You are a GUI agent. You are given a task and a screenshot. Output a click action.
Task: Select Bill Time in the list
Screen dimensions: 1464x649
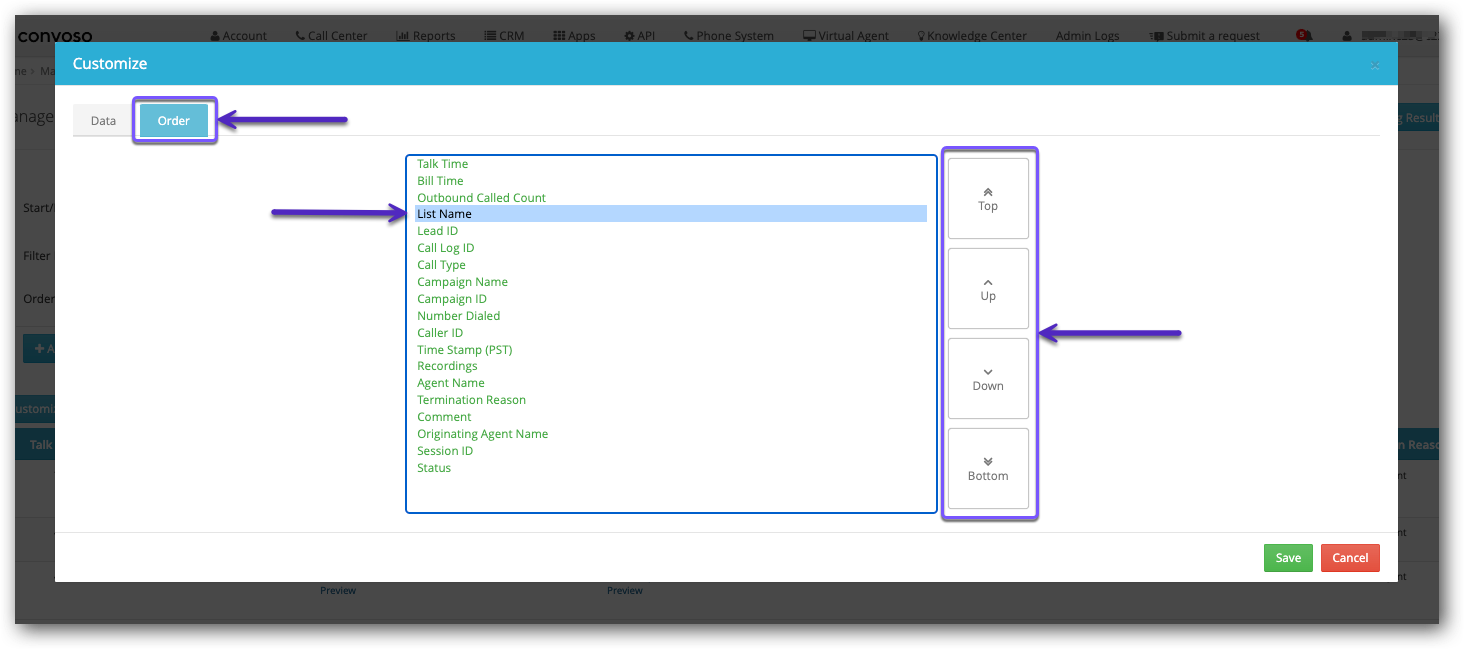[671, 181]
